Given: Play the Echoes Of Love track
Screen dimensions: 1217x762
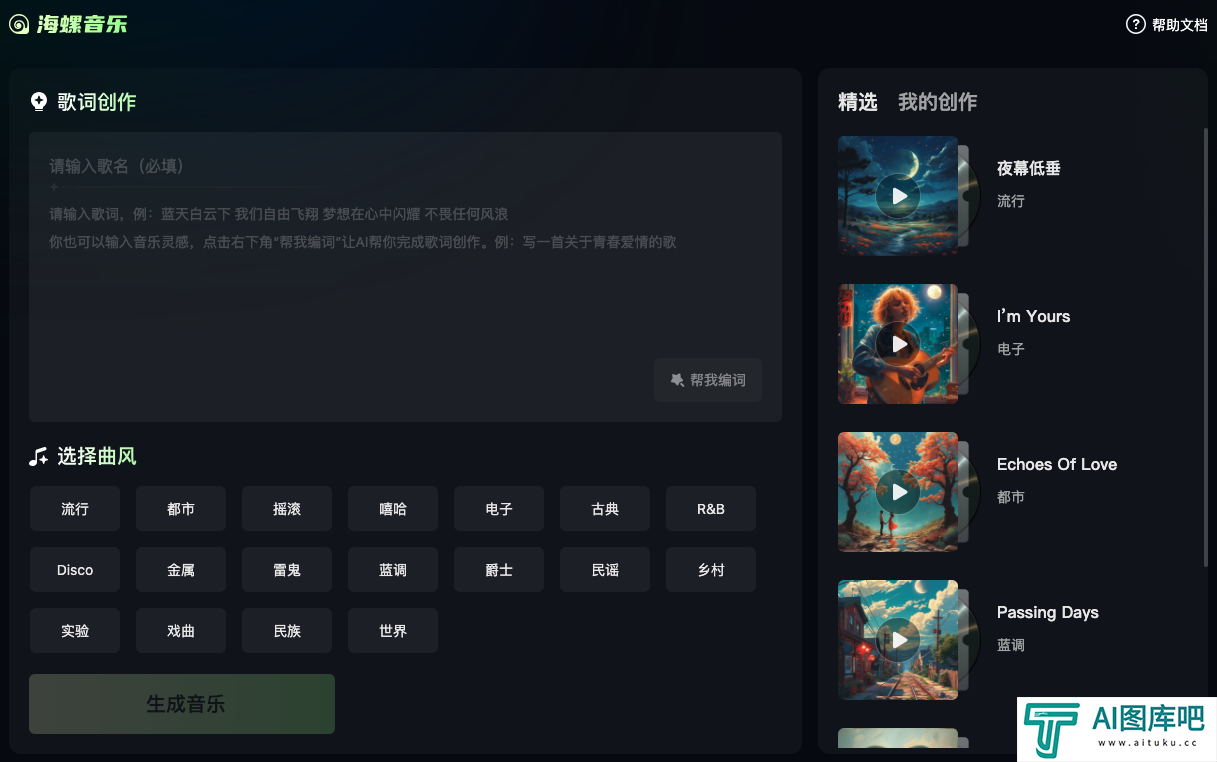Looking at the screenshot, I should pyautogui.click(x=899, y=492).
